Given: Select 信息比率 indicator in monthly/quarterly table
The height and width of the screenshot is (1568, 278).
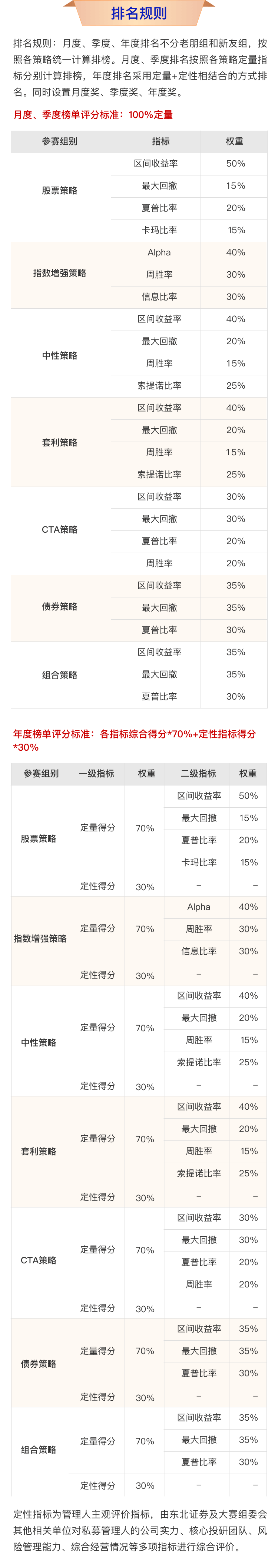Looking at the screenshot, I should pyautogui.click(x=159, y=297).
